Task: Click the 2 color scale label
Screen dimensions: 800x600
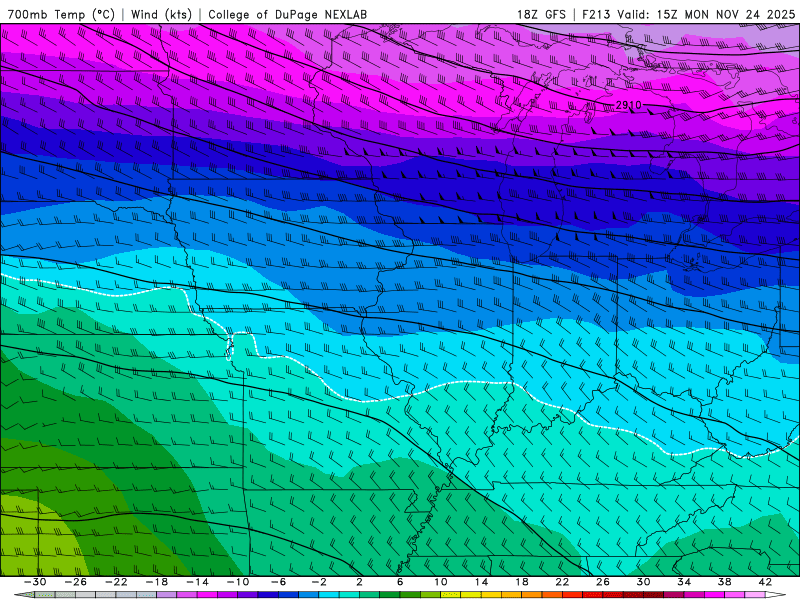Action: tap(360, 582)
